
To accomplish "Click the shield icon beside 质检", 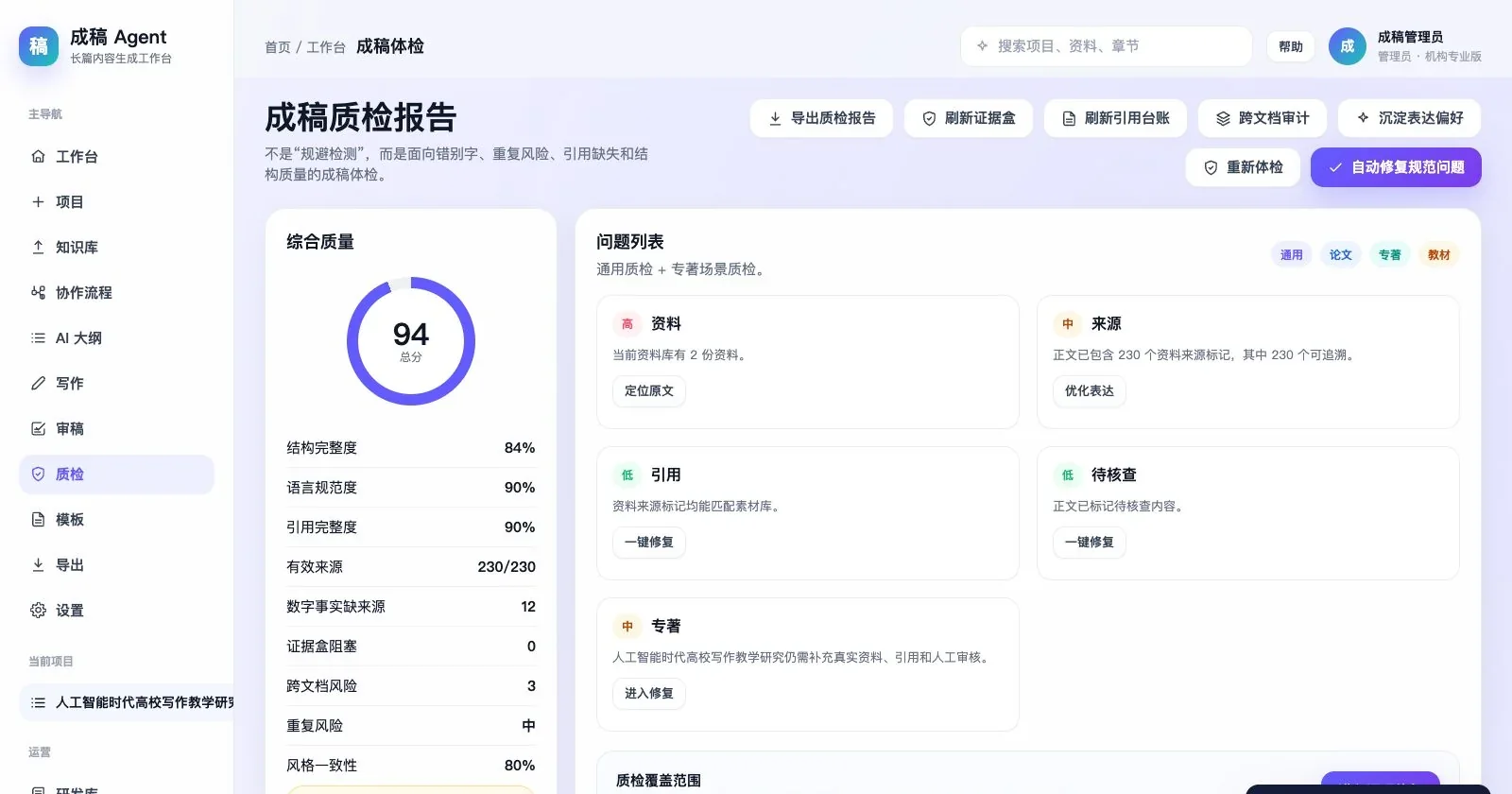I will [x=38, y=474].
